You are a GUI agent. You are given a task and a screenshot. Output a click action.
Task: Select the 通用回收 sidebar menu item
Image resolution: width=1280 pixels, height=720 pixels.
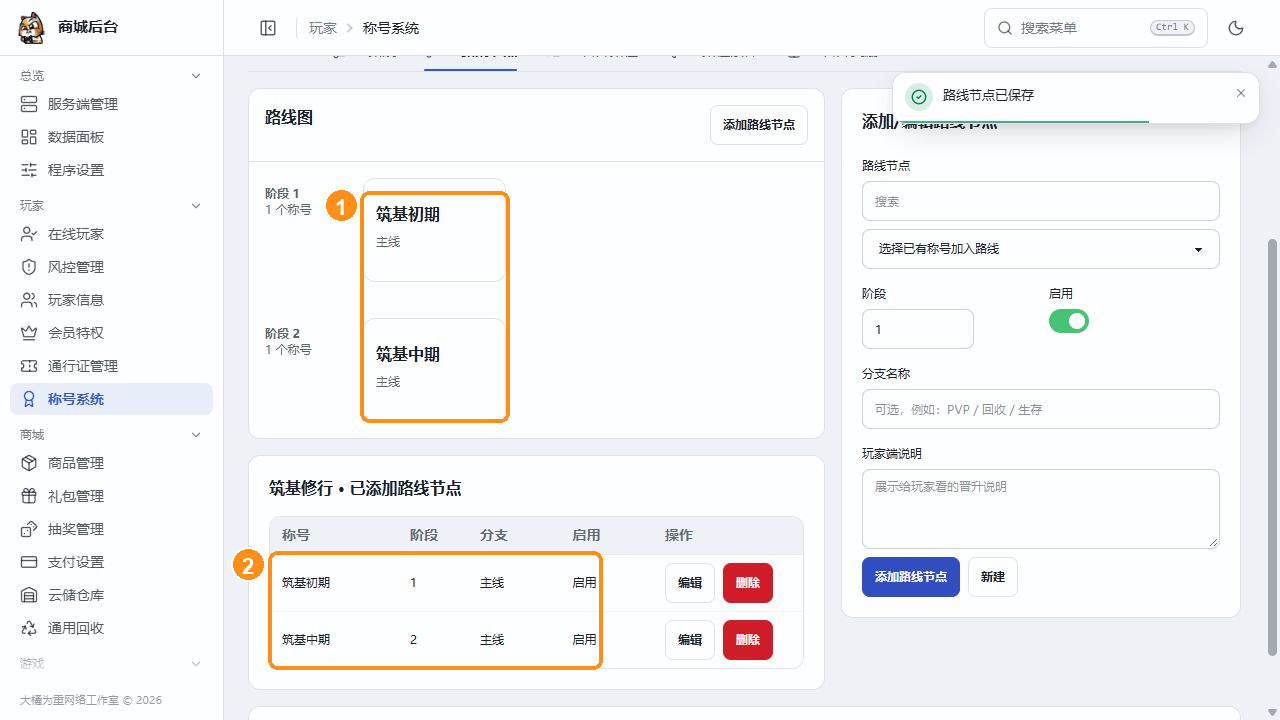pyautogui.click(x=112, y=628)
